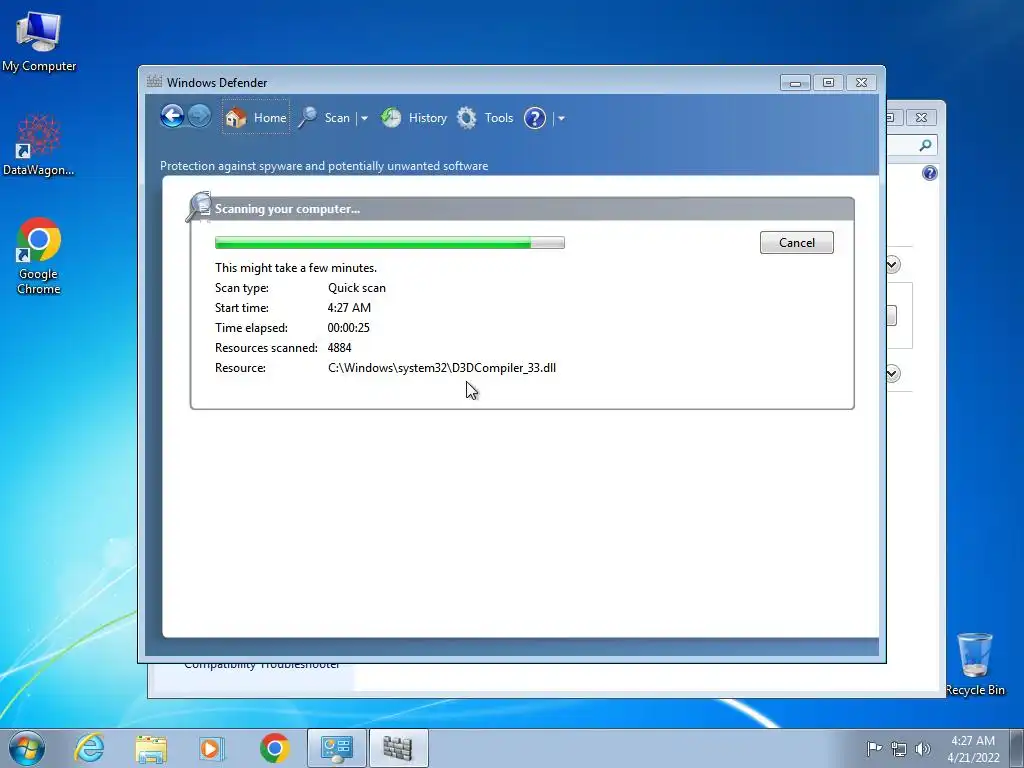1024x768 pixels.
Task: Open the volume speaker tray icon
Action: [x=923, y=748]
